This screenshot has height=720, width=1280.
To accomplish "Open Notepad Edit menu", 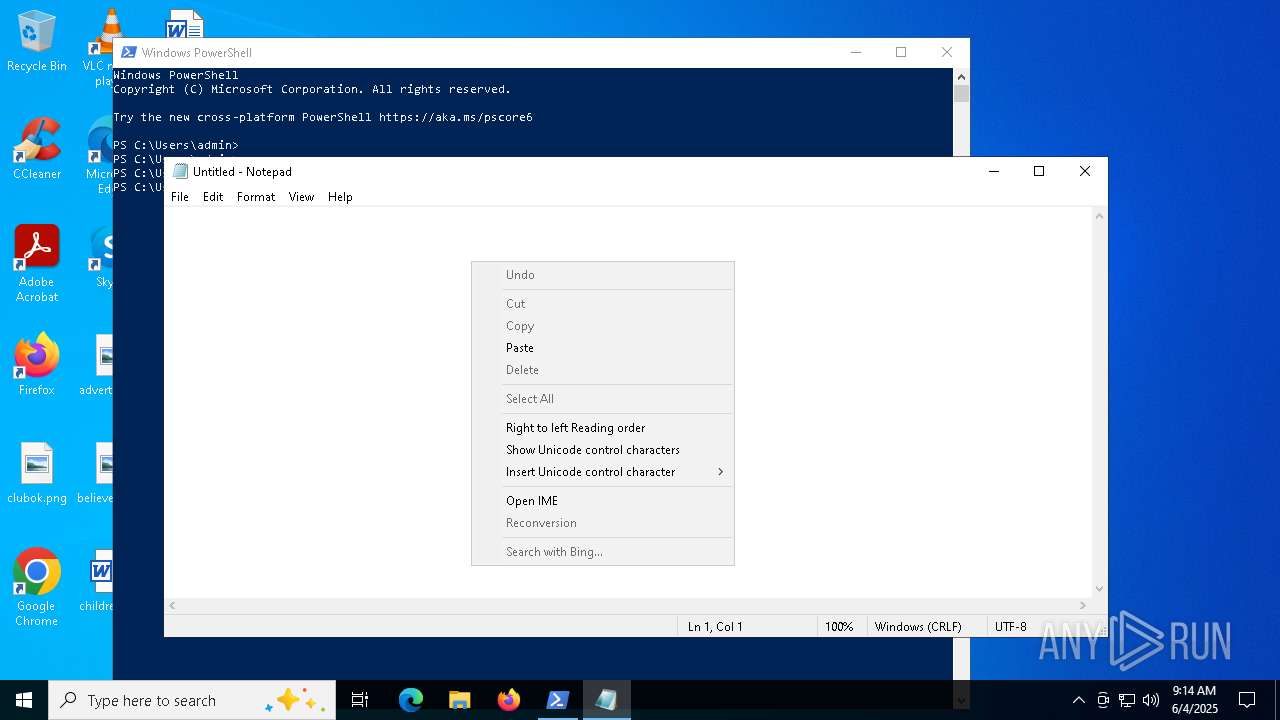I will pyautogui.click(x=213, y=197).
